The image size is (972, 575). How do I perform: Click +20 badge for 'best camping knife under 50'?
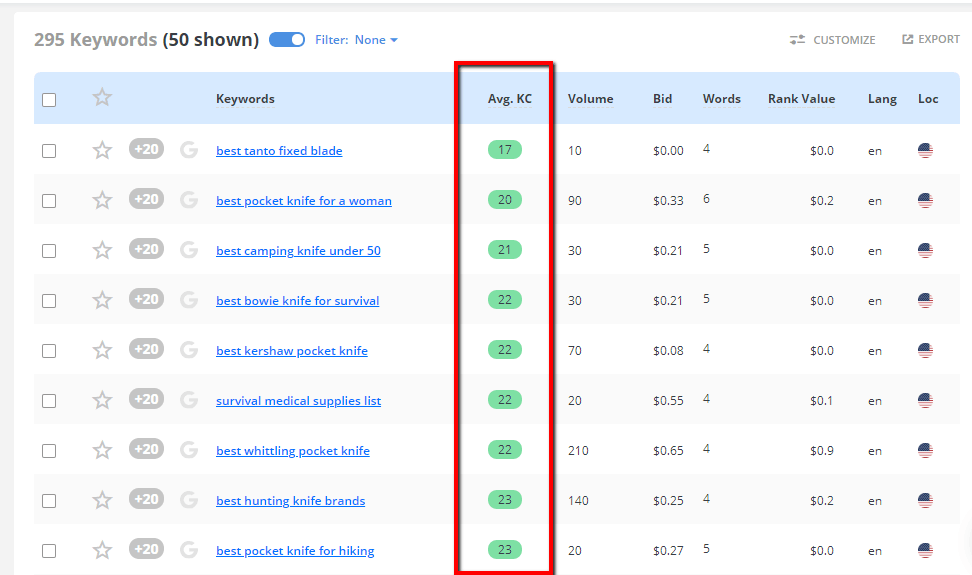146,250
